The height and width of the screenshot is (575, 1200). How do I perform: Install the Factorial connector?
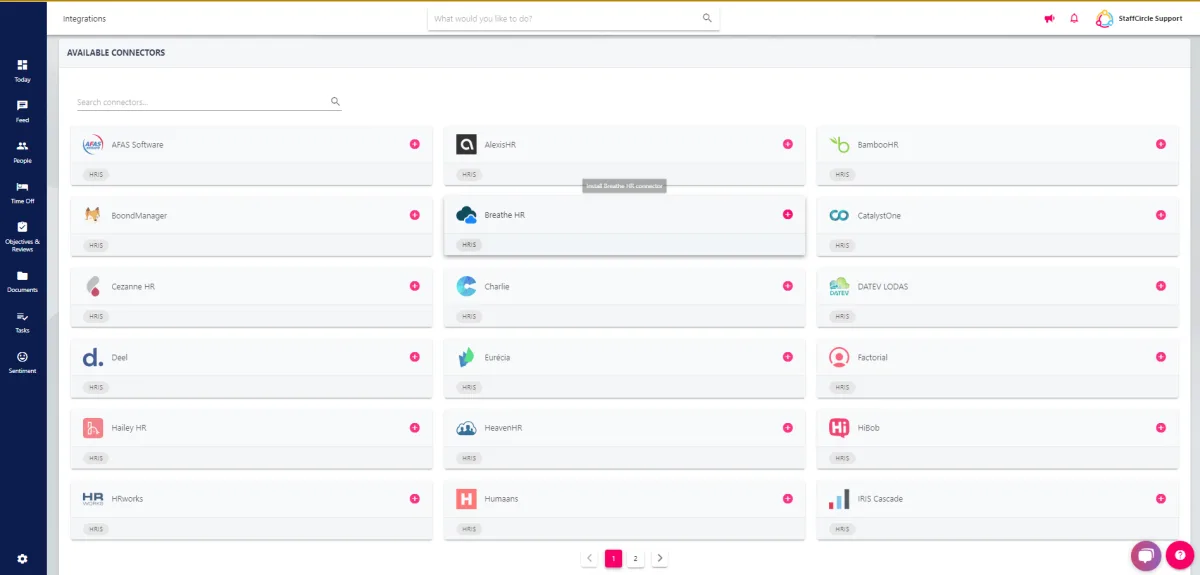1160,357
